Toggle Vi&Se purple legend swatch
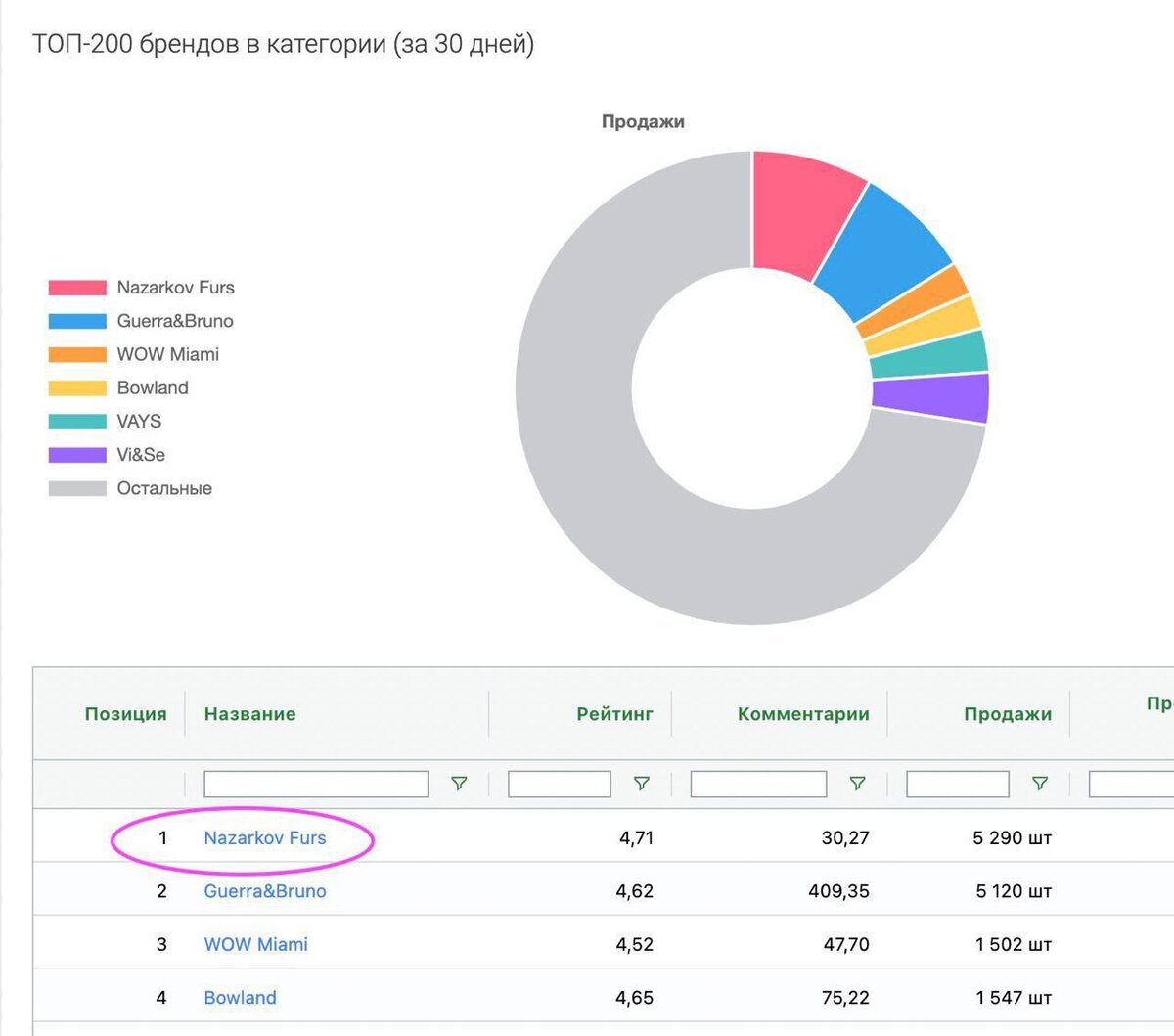Screen dimensions: 1174x1036 (x=77, y=455)
